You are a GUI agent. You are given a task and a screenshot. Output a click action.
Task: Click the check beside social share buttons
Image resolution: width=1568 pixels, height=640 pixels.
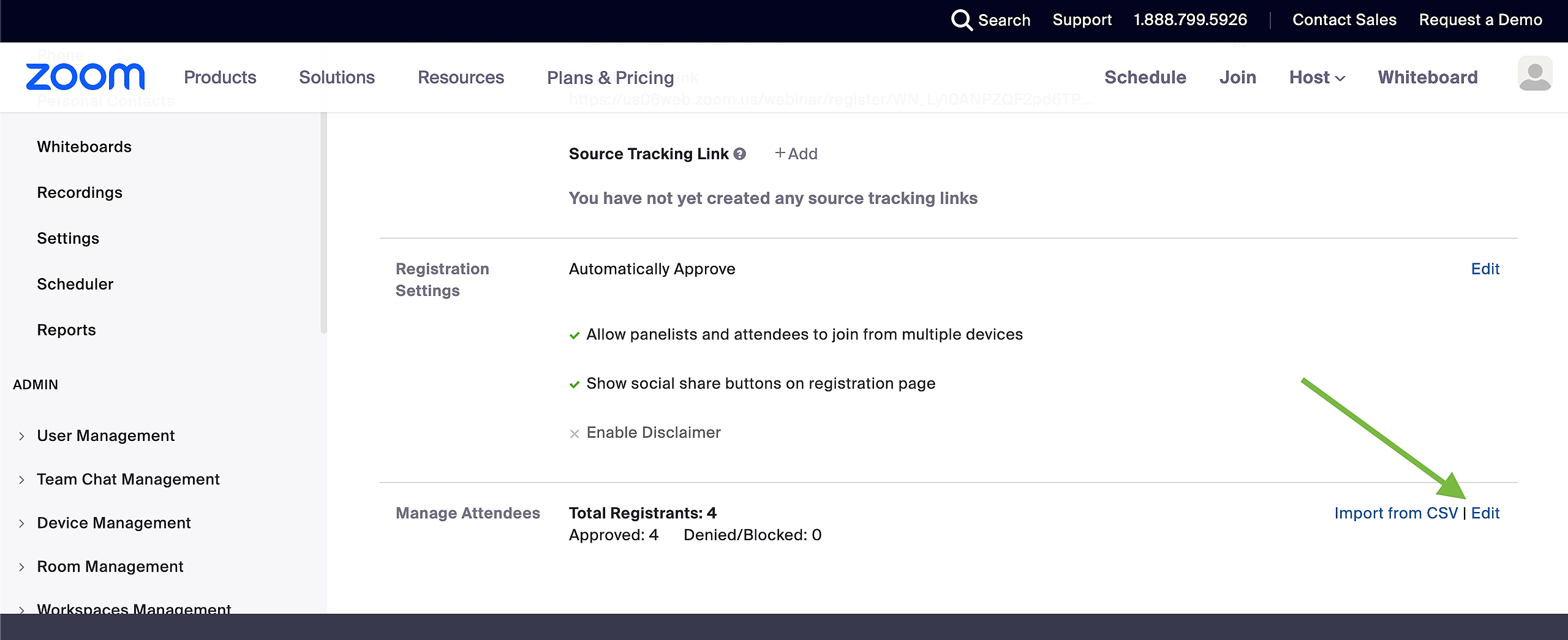[x=575, y=384]
